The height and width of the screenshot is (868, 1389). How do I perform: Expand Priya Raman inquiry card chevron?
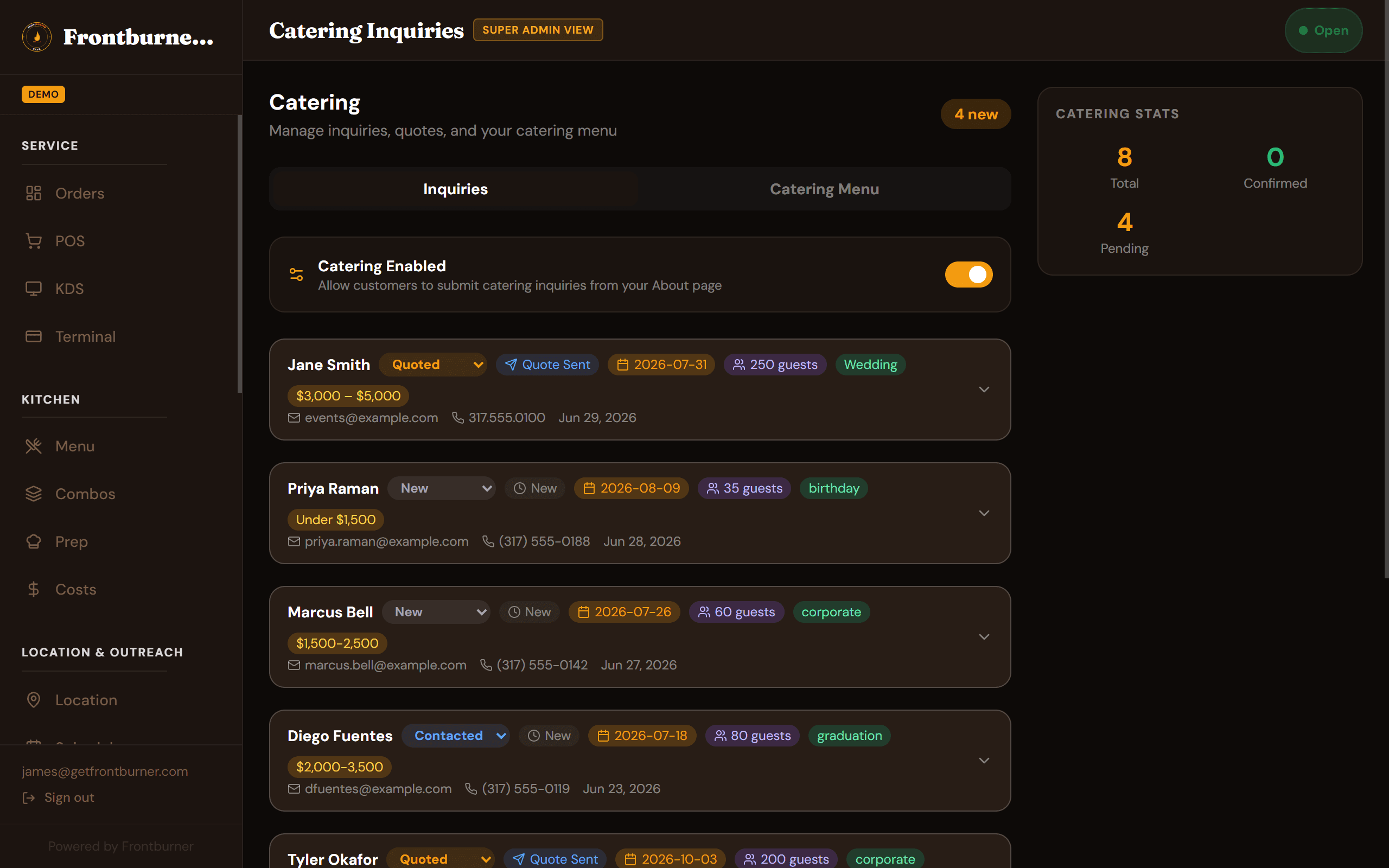[984, 513]
